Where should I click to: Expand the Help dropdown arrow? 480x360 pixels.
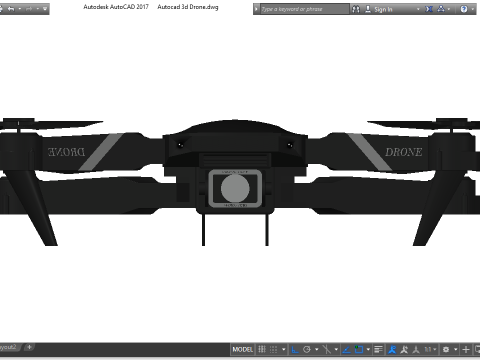tap(473, 9)
